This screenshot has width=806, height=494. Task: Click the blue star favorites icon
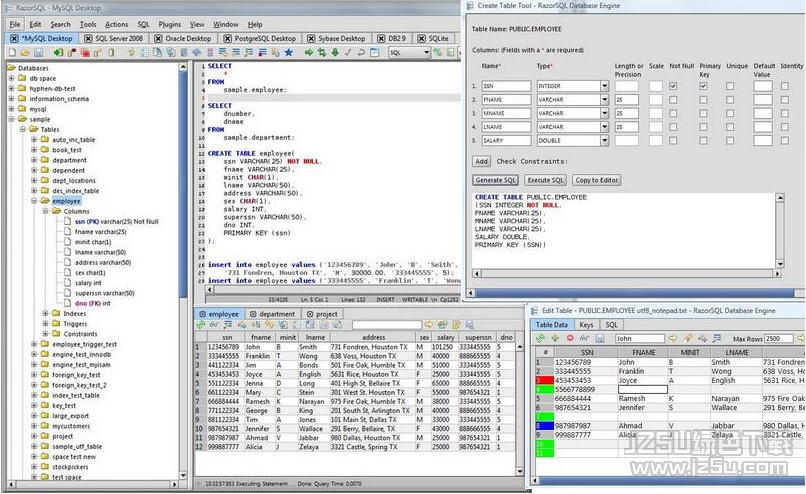(289, 52)
